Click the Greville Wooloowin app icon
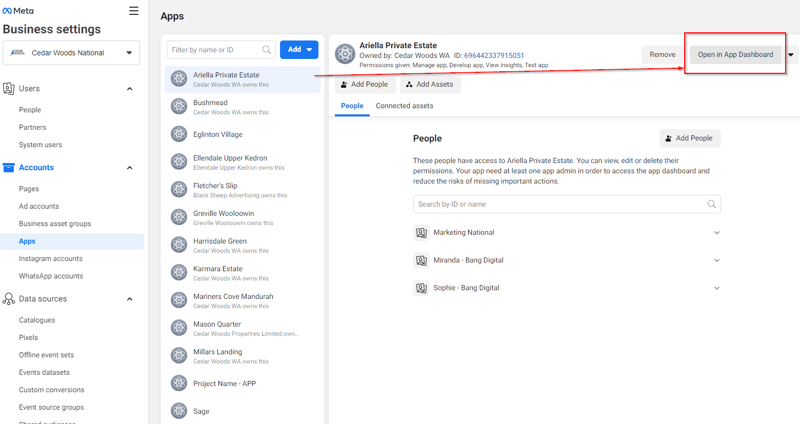This screenshot has width=800, height=424. tap(179, 217)
